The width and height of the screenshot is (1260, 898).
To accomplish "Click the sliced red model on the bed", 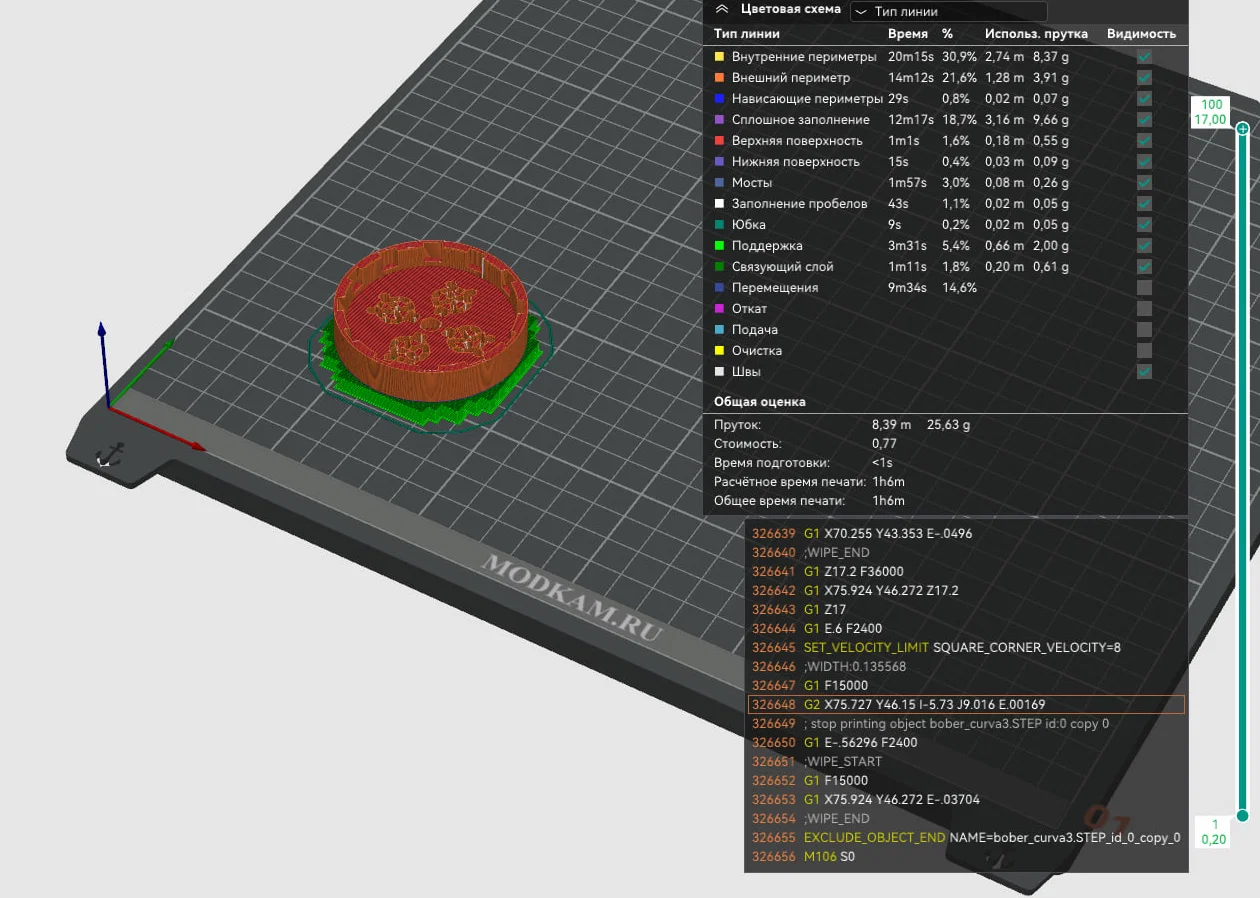I will (430, 320).
